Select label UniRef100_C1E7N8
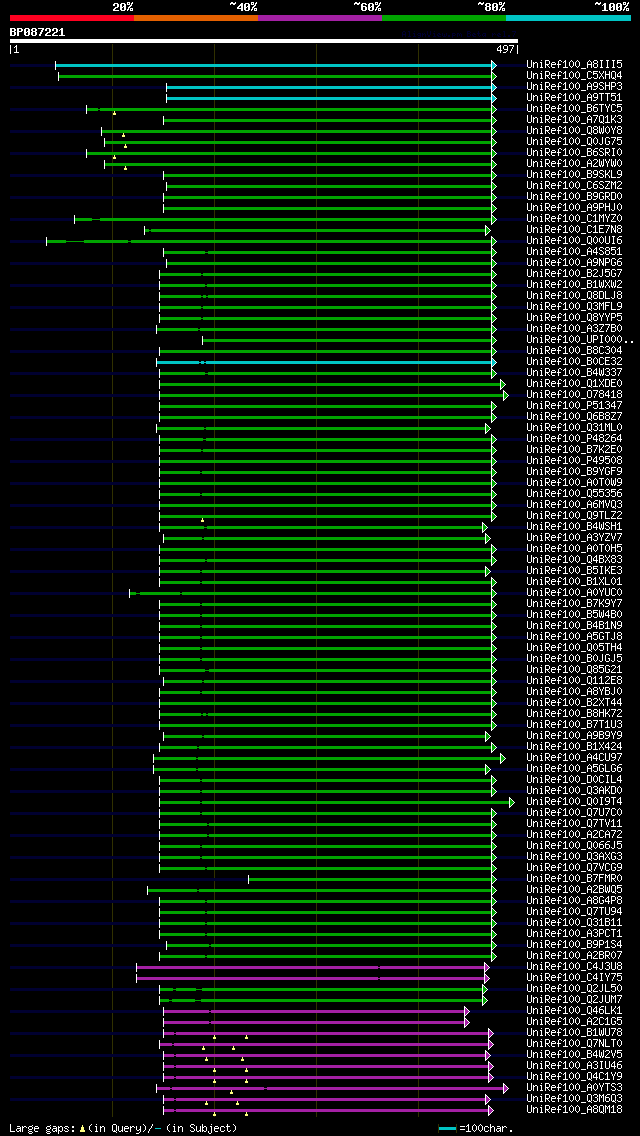640x1136 pixels. [574, 230]
